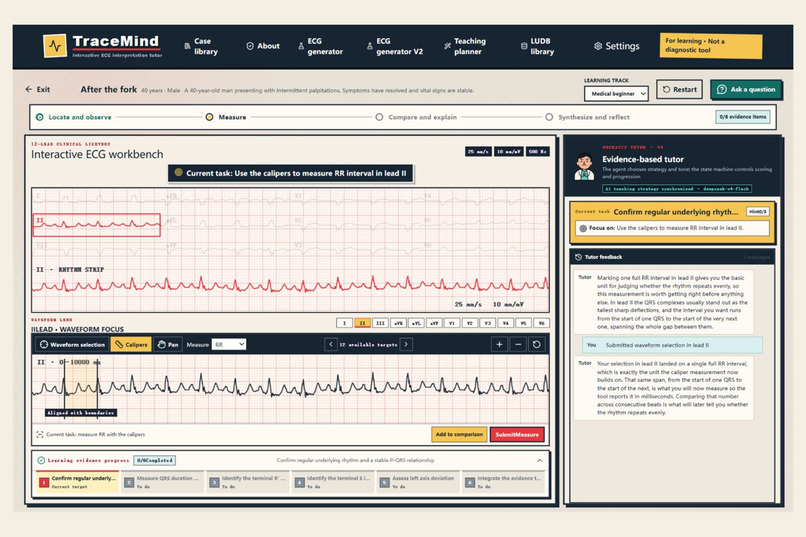This screenshot has width=806, height=537.
Task: Exit the case with the back arrow
Action: coord(38,89)
